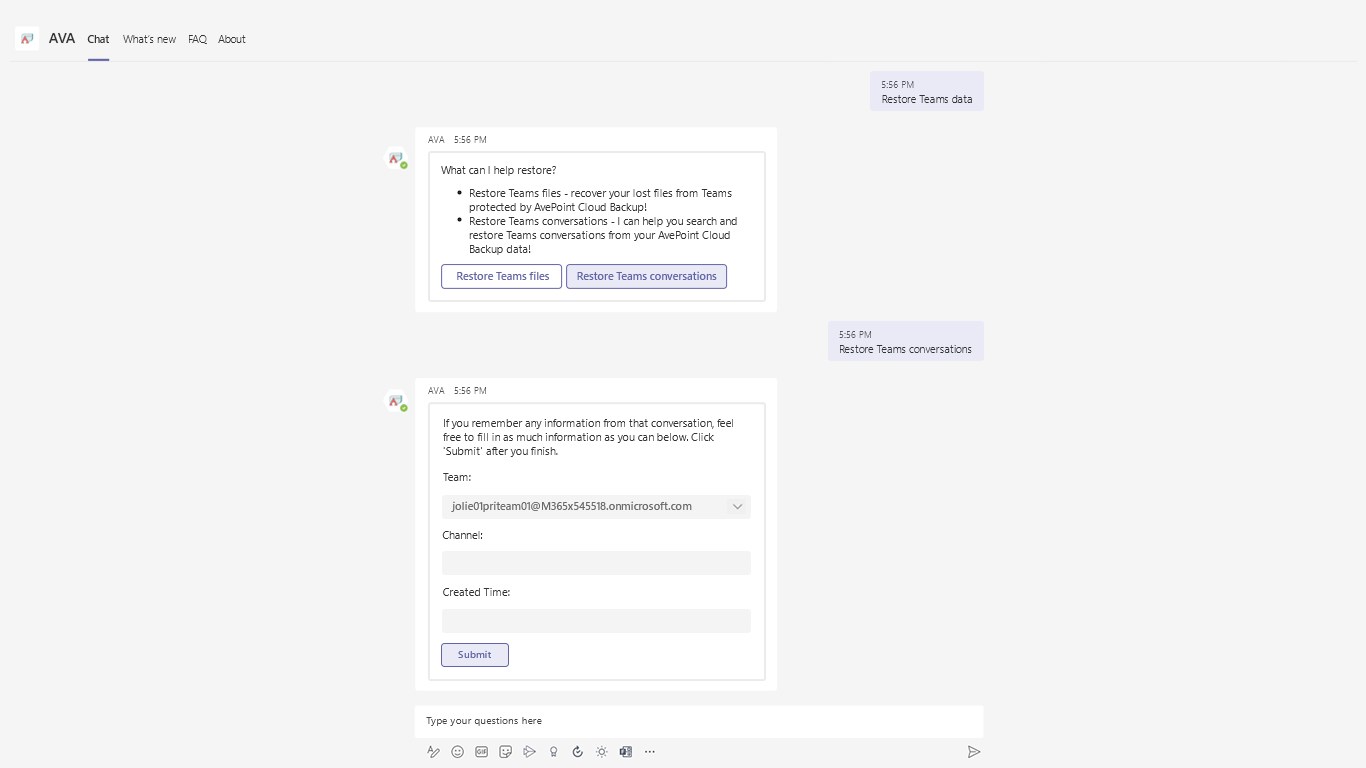Image resolution: width=1366 pixels, height=768 pixels.
Task: Click the 'Team:' field label
Action: (x=457, y=477)
